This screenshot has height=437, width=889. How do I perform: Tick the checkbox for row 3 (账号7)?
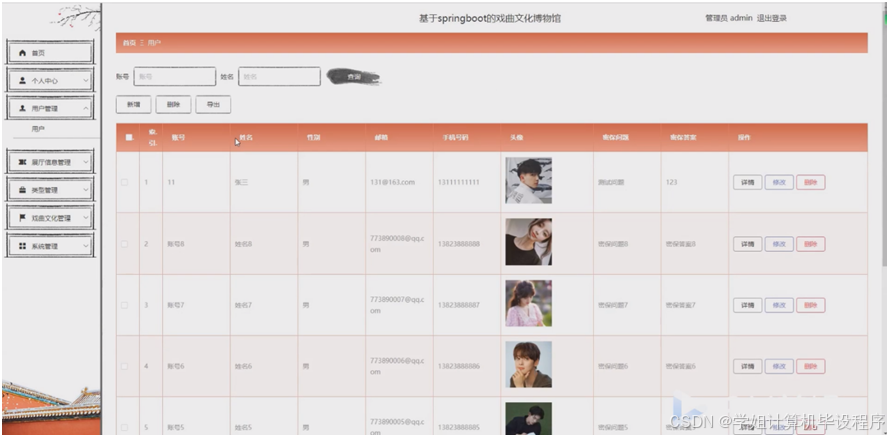(125, 305)
